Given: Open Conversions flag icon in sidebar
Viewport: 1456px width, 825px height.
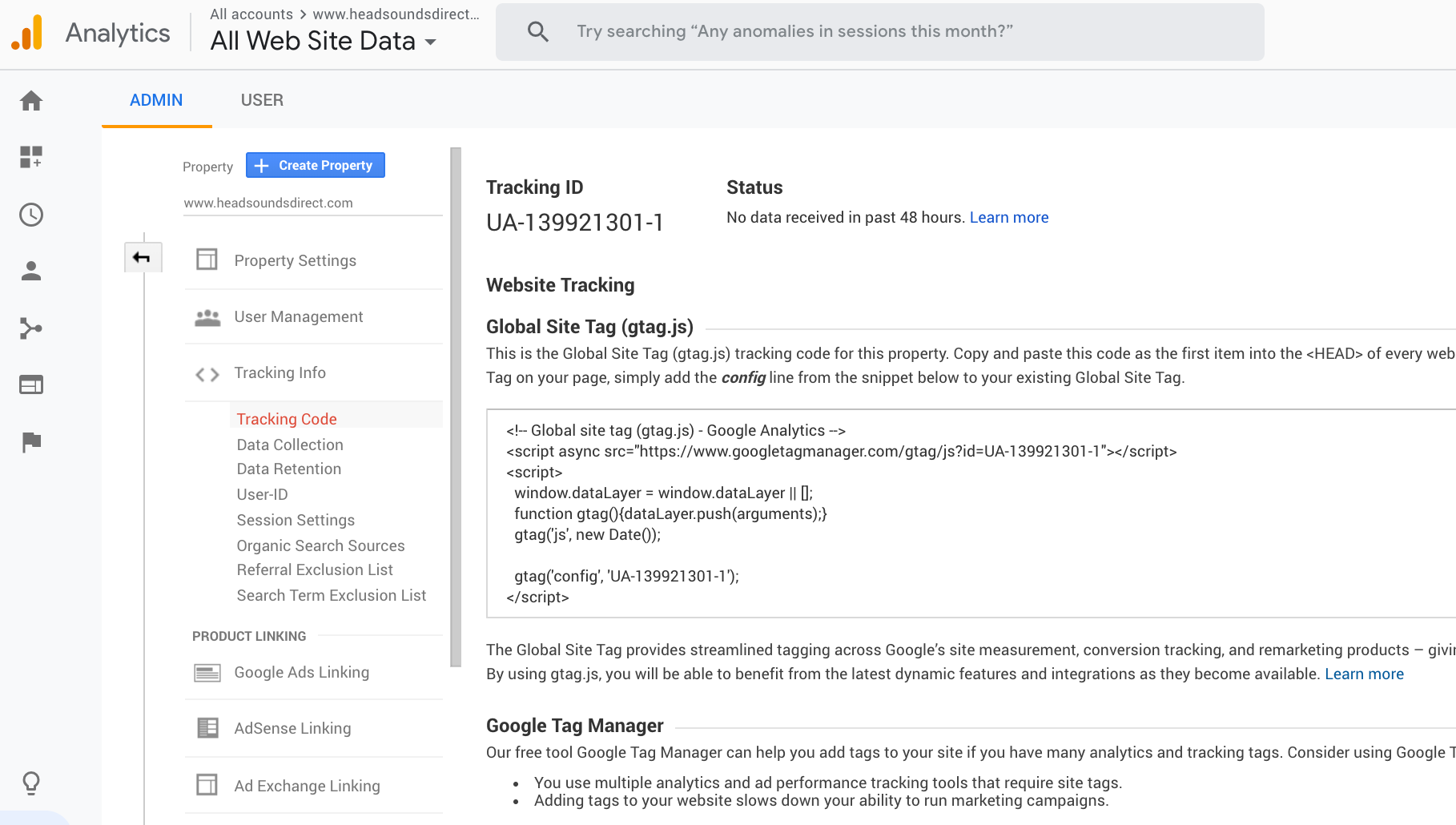Looking at the screenshot, I should pyautogui.click(x=31, y=442).
